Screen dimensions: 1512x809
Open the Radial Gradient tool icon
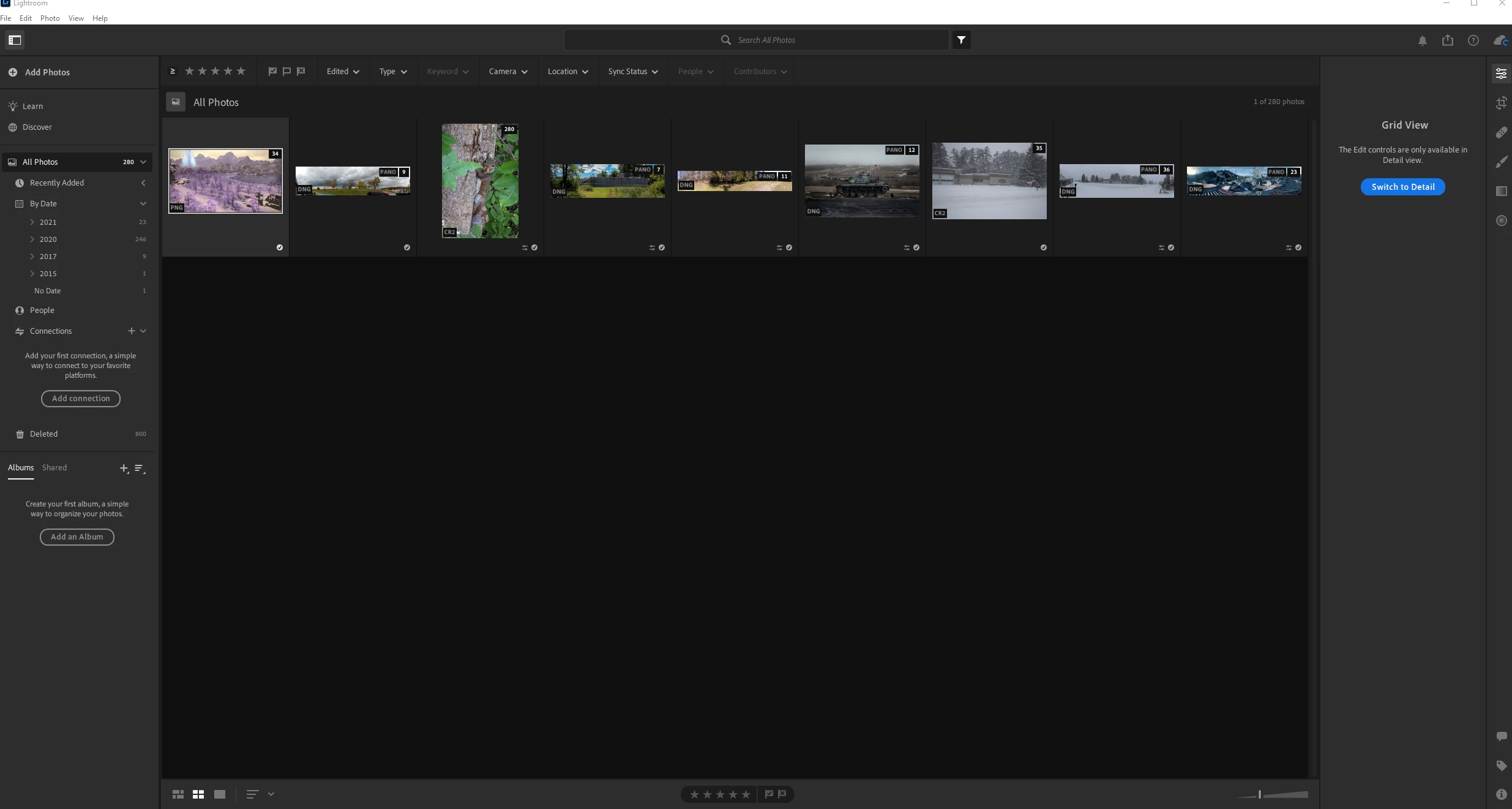coord(1501,220)
